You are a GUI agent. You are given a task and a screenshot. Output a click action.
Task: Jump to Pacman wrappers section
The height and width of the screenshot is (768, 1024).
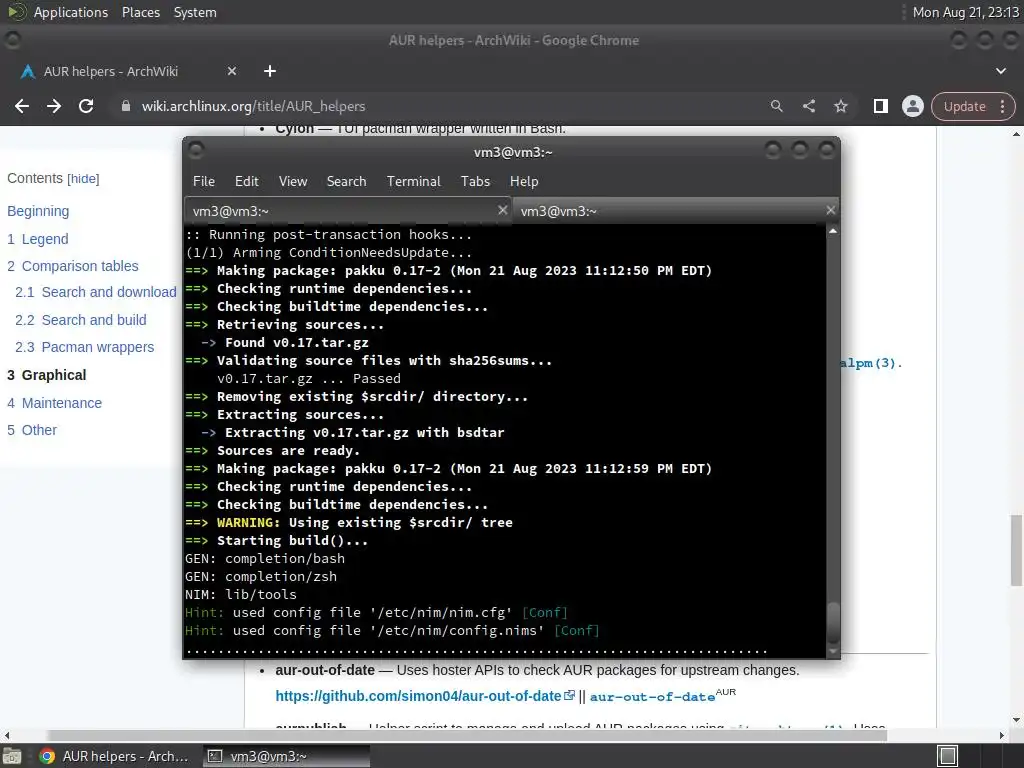[x=84, y=347]
